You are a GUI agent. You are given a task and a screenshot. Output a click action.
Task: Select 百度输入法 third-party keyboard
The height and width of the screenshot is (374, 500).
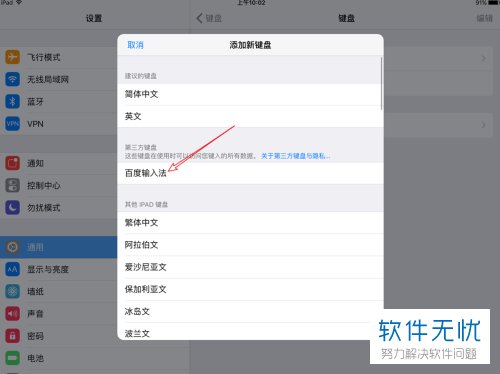250,173
